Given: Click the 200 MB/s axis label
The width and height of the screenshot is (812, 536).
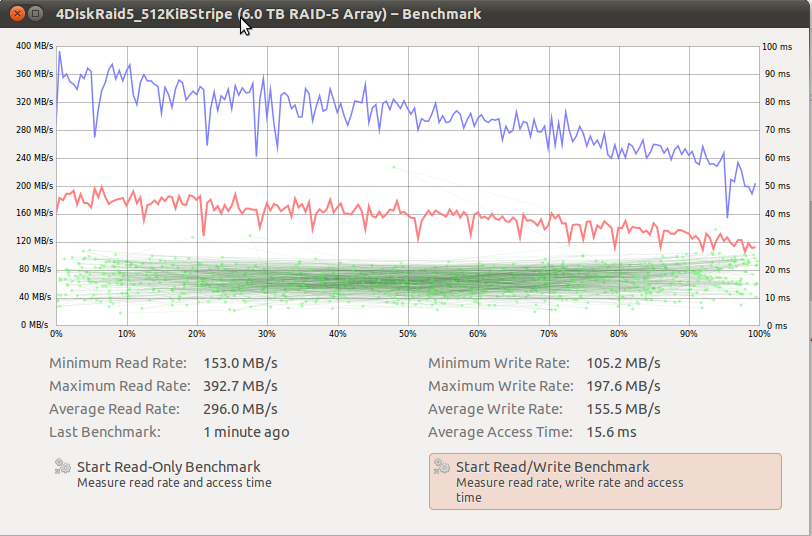Looking at the screenshot, I should [35, 185].
